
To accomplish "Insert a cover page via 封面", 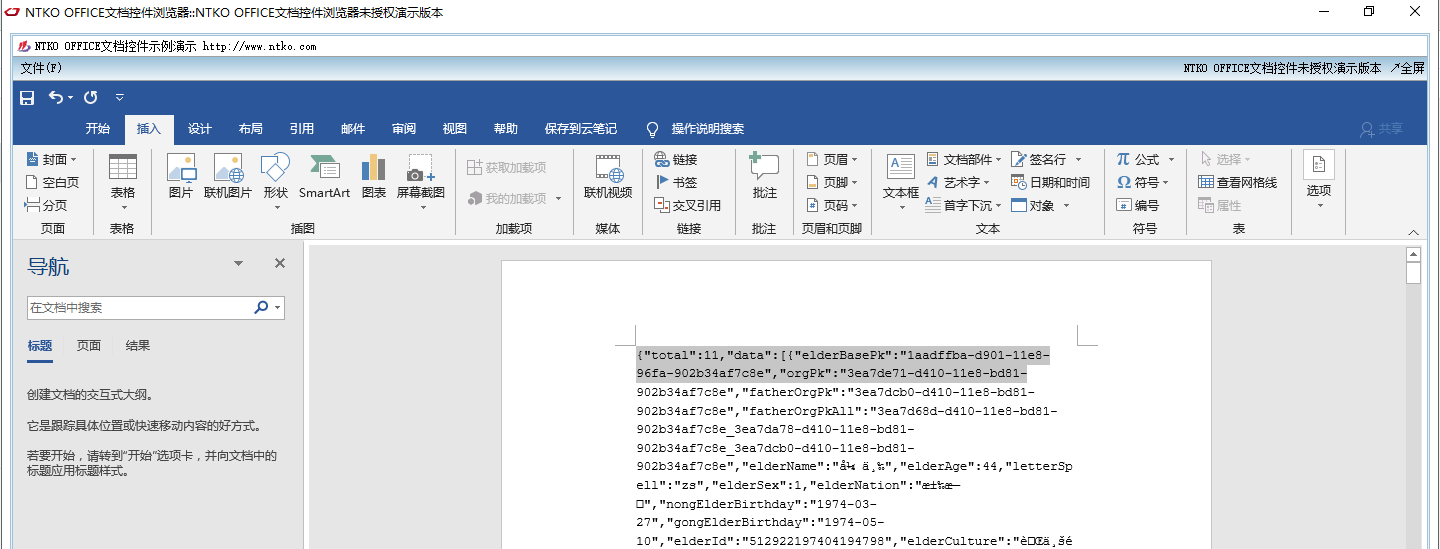I will [x=52, y=160].
